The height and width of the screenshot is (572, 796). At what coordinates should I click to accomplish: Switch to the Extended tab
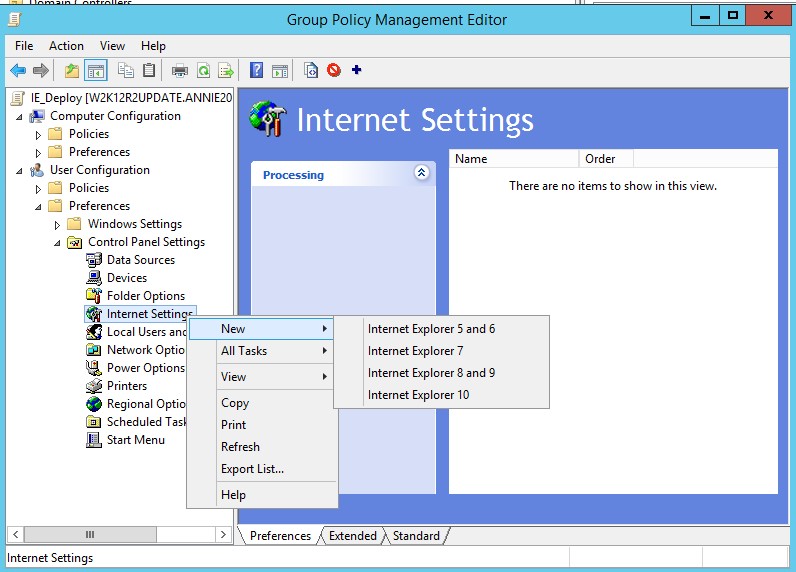tap(353, 536)
